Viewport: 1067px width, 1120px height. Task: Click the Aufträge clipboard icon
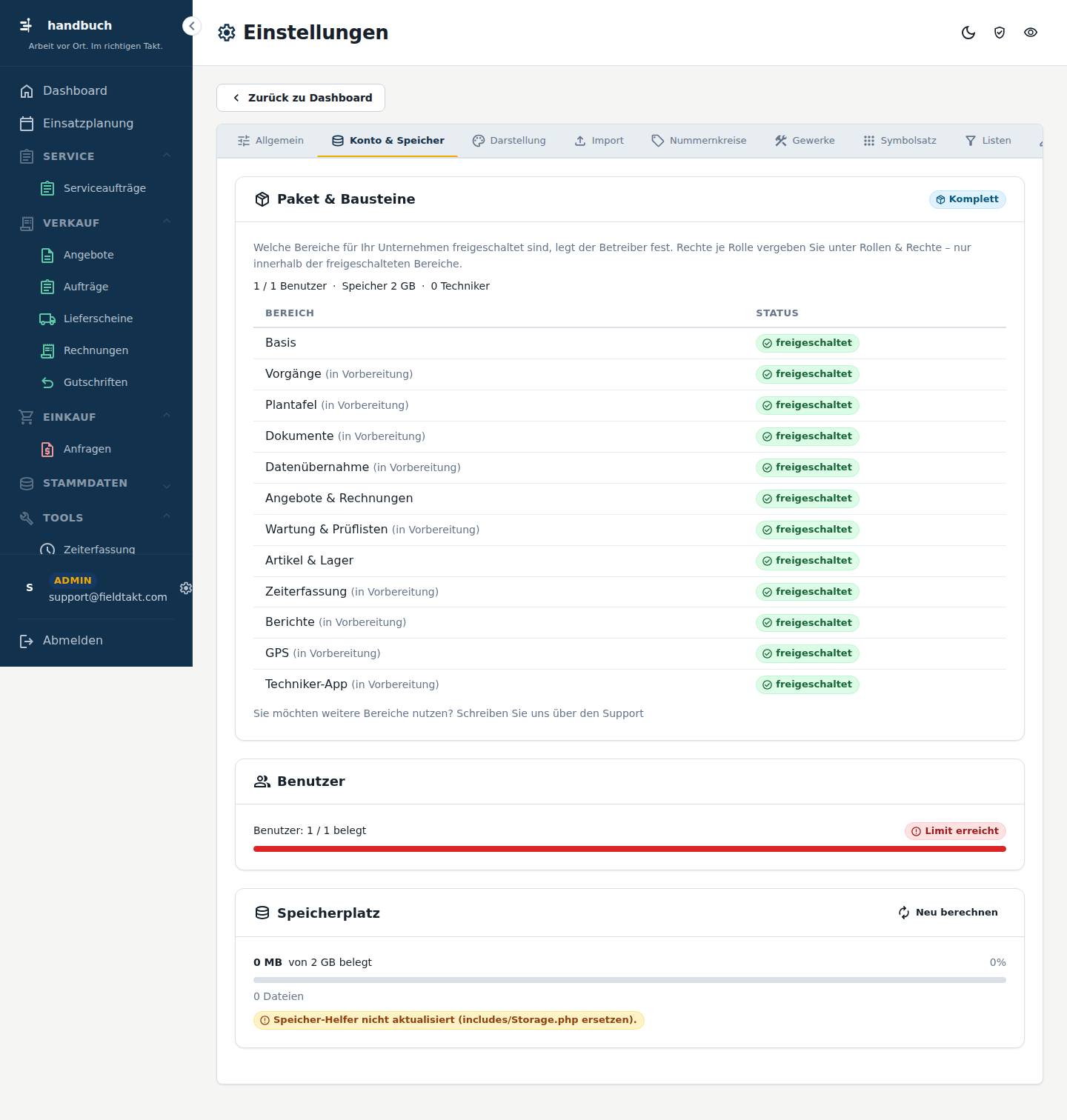(x=47, y=287)
